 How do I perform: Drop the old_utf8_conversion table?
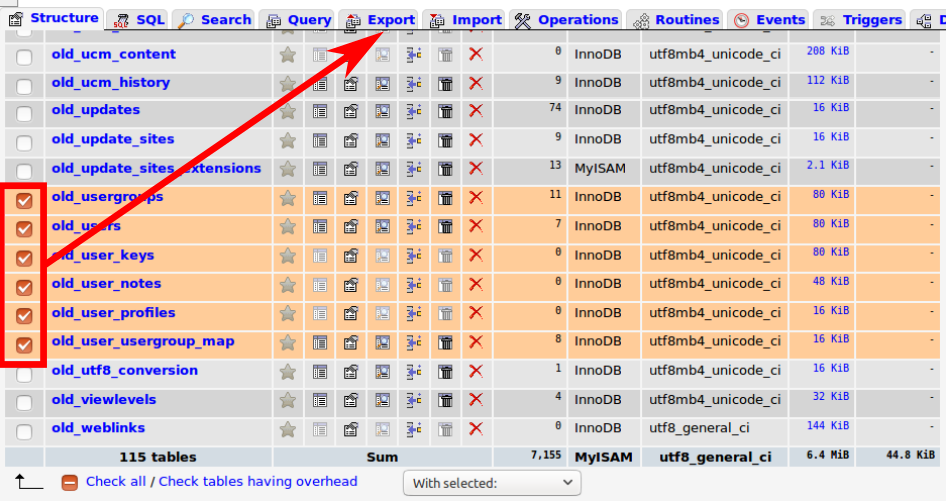point(476,372)
